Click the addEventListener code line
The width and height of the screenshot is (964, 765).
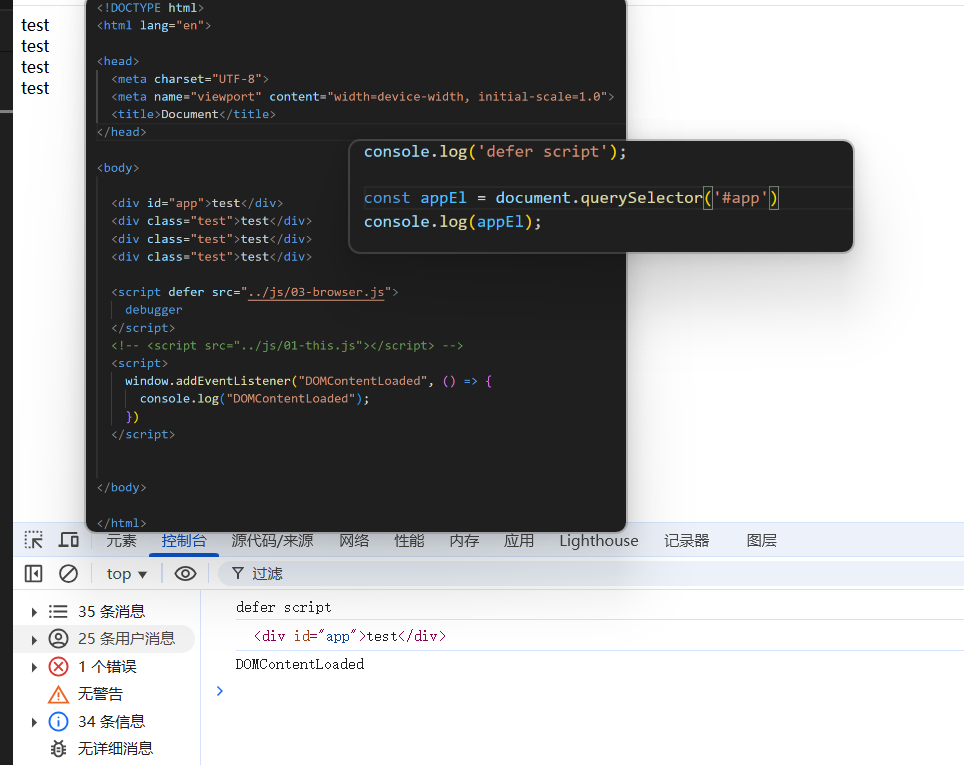click(308, 381)
